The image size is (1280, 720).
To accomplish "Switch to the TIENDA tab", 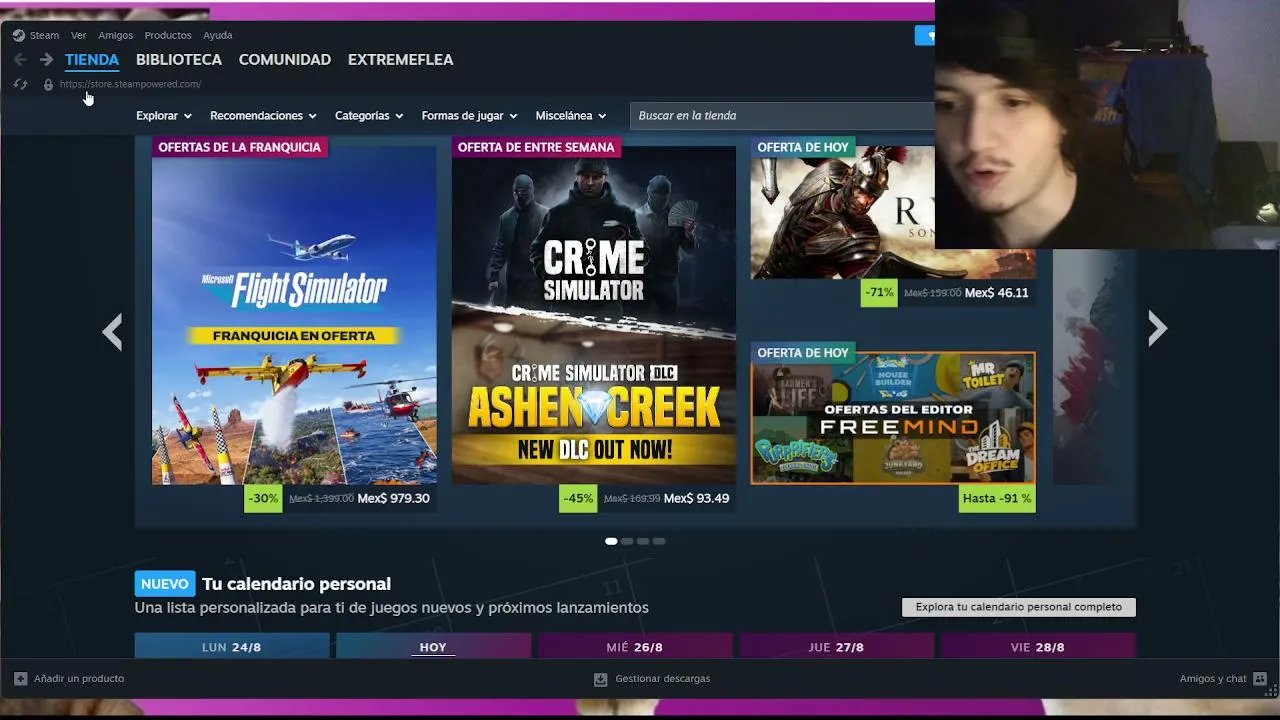I will point(92,60).
